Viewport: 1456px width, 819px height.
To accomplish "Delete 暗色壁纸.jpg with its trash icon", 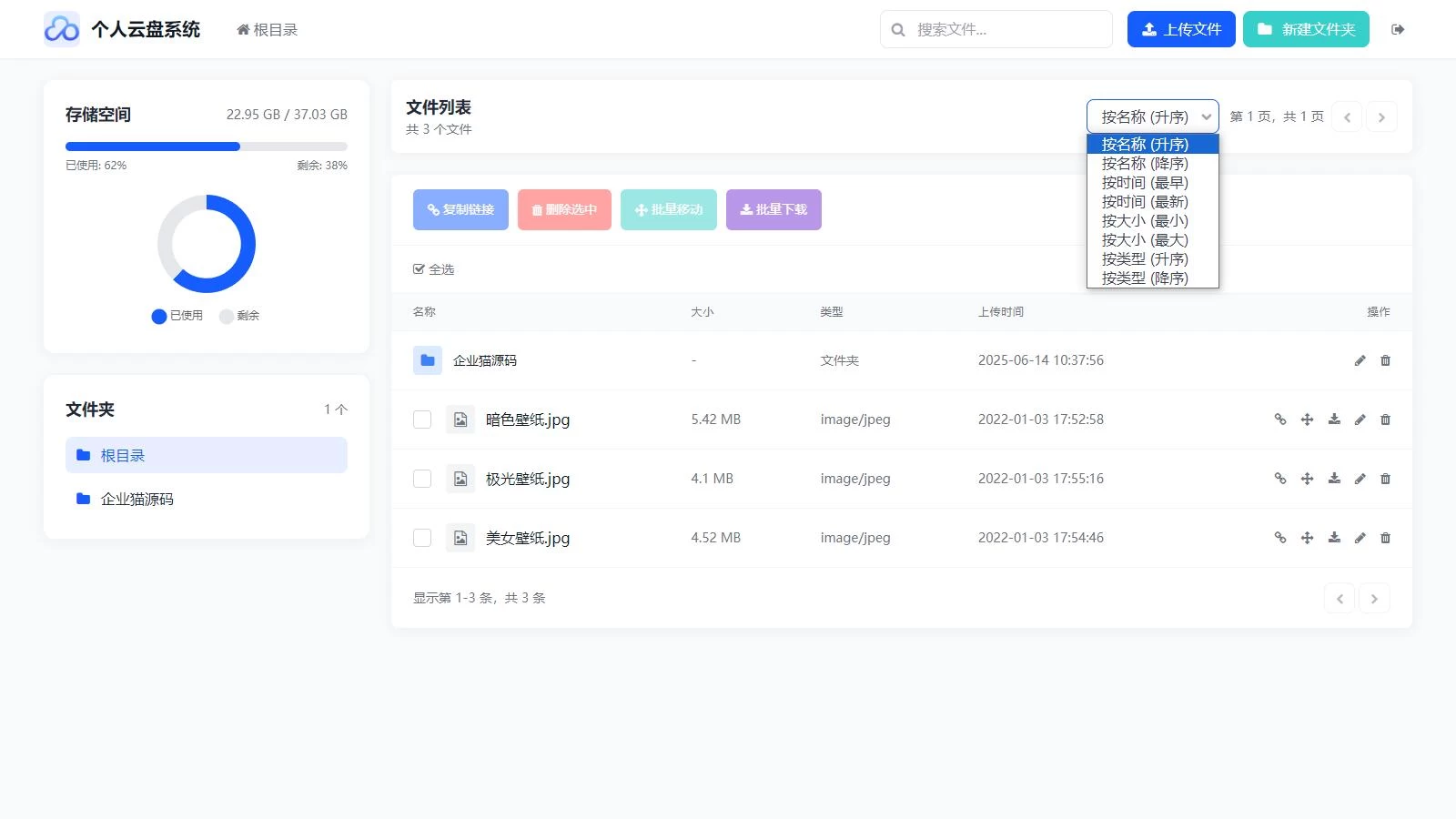I will click(x=1385, y=420).
